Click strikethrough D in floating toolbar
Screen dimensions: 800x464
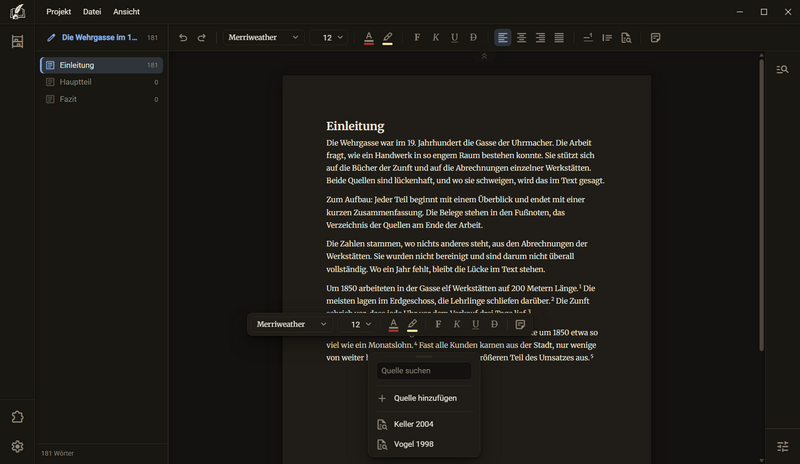pos(494,324)
